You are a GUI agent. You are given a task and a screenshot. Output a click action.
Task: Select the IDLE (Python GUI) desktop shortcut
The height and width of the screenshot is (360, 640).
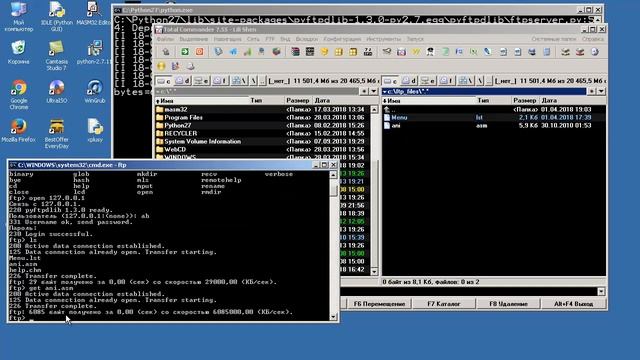[x=57, y=16]
